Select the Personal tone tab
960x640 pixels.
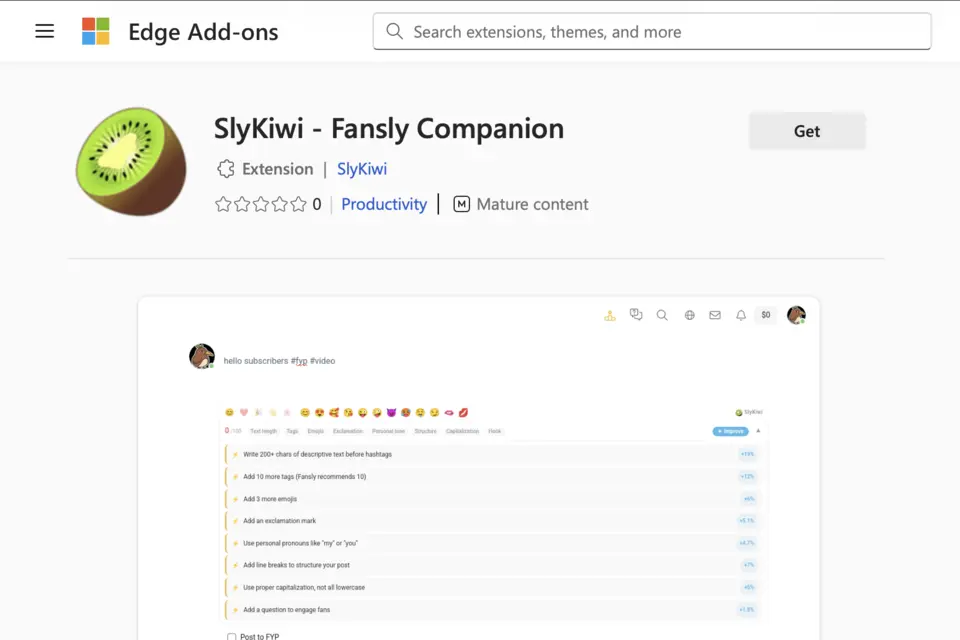[388, 431]
